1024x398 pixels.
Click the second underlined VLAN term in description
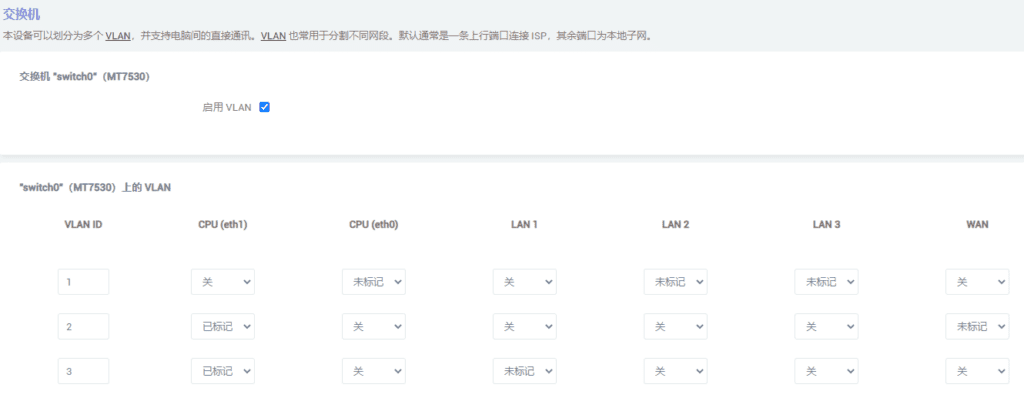coord(273,35)
